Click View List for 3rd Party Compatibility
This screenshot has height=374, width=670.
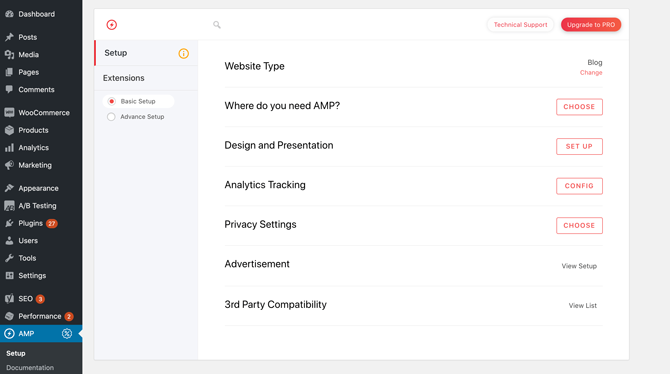pos(583,306)
